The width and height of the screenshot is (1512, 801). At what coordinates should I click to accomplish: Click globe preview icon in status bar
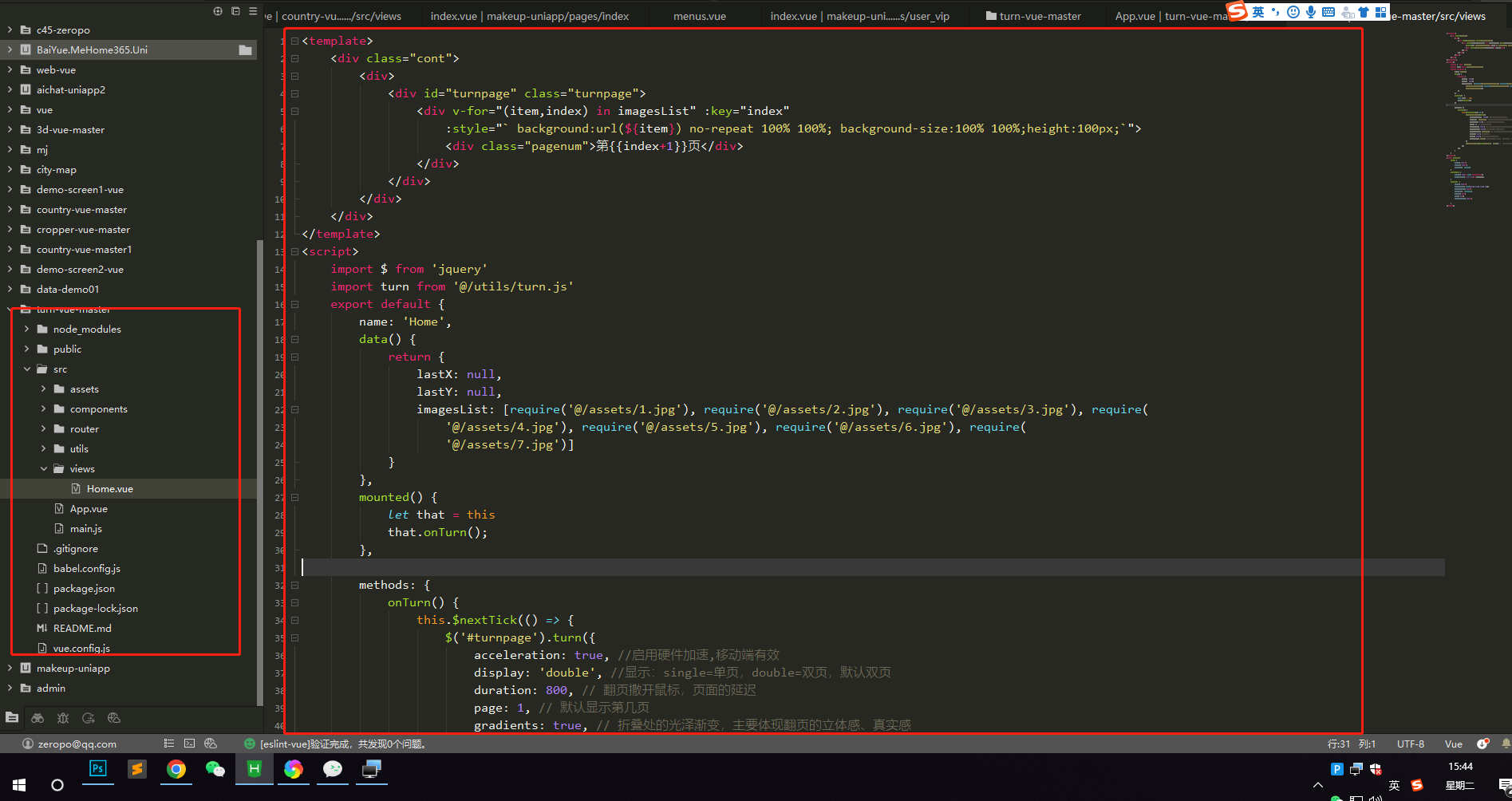pyautogui.click(x=211, y=743)
